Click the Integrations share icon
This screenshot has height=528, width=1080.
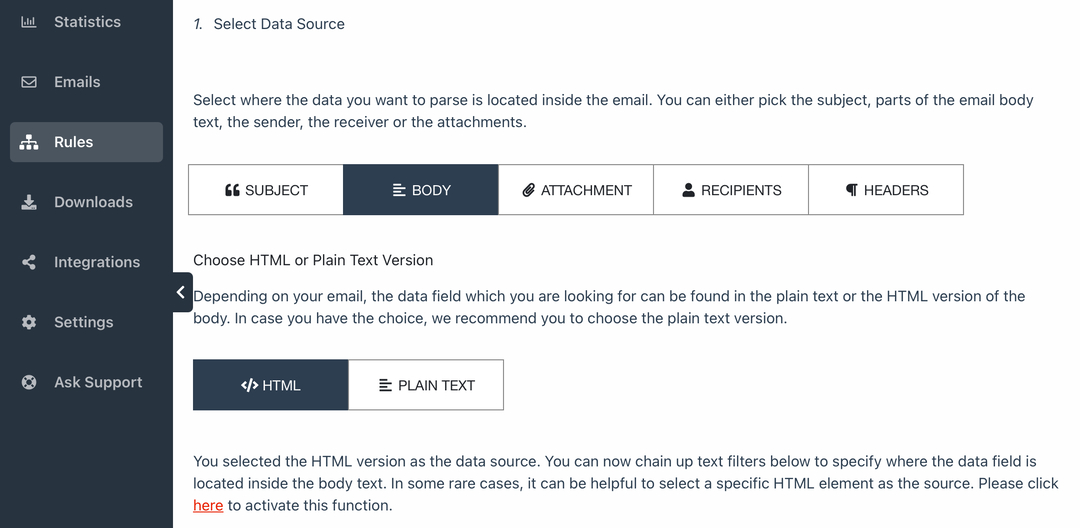point(28,262)
